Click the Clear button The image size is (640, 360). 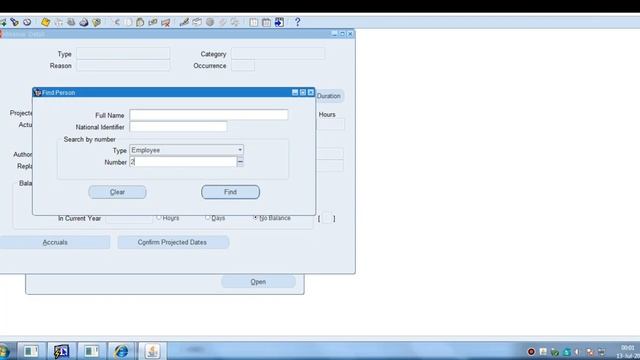pyautogui.click(x=117, y=192)
